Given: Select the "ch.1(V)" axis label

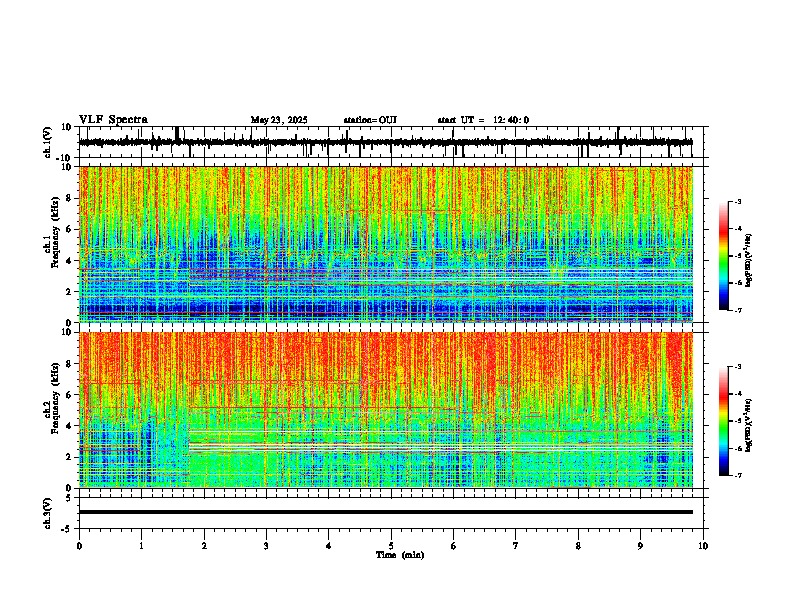Looking at the screenshot, I should tap(48, 143).
